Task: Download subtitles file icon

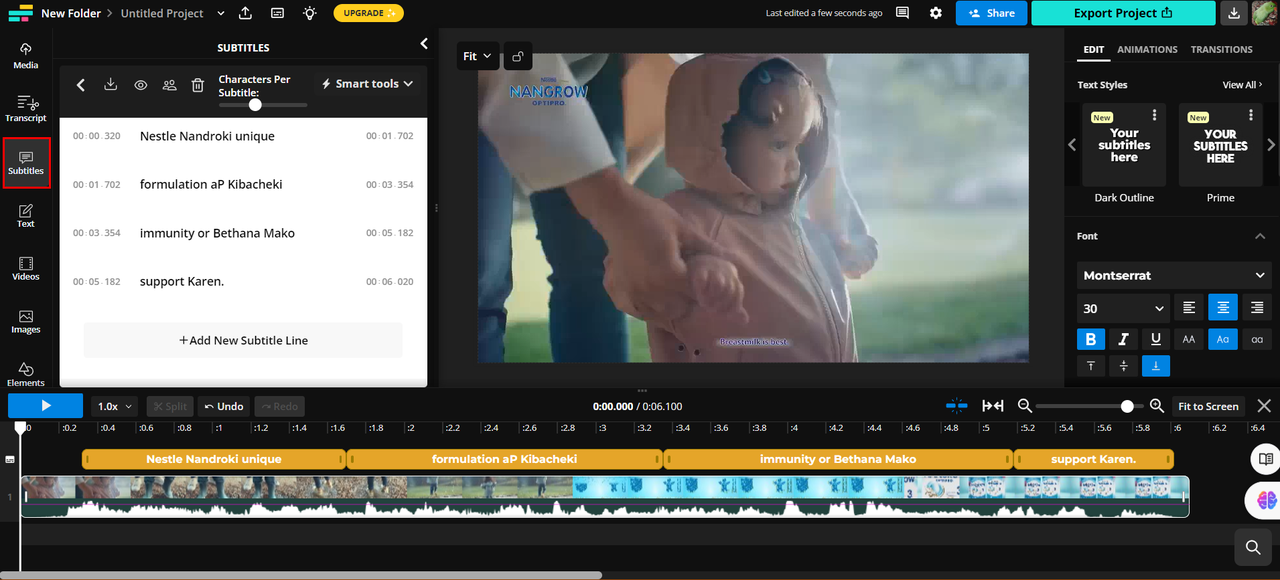Action: [x=111, y=85]
